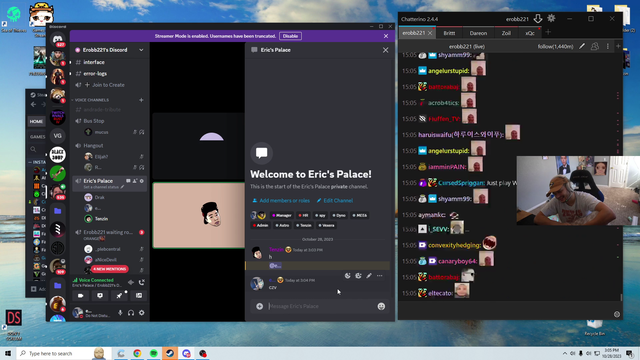Click the New Mentions red pill

click(x=110, y=269)
